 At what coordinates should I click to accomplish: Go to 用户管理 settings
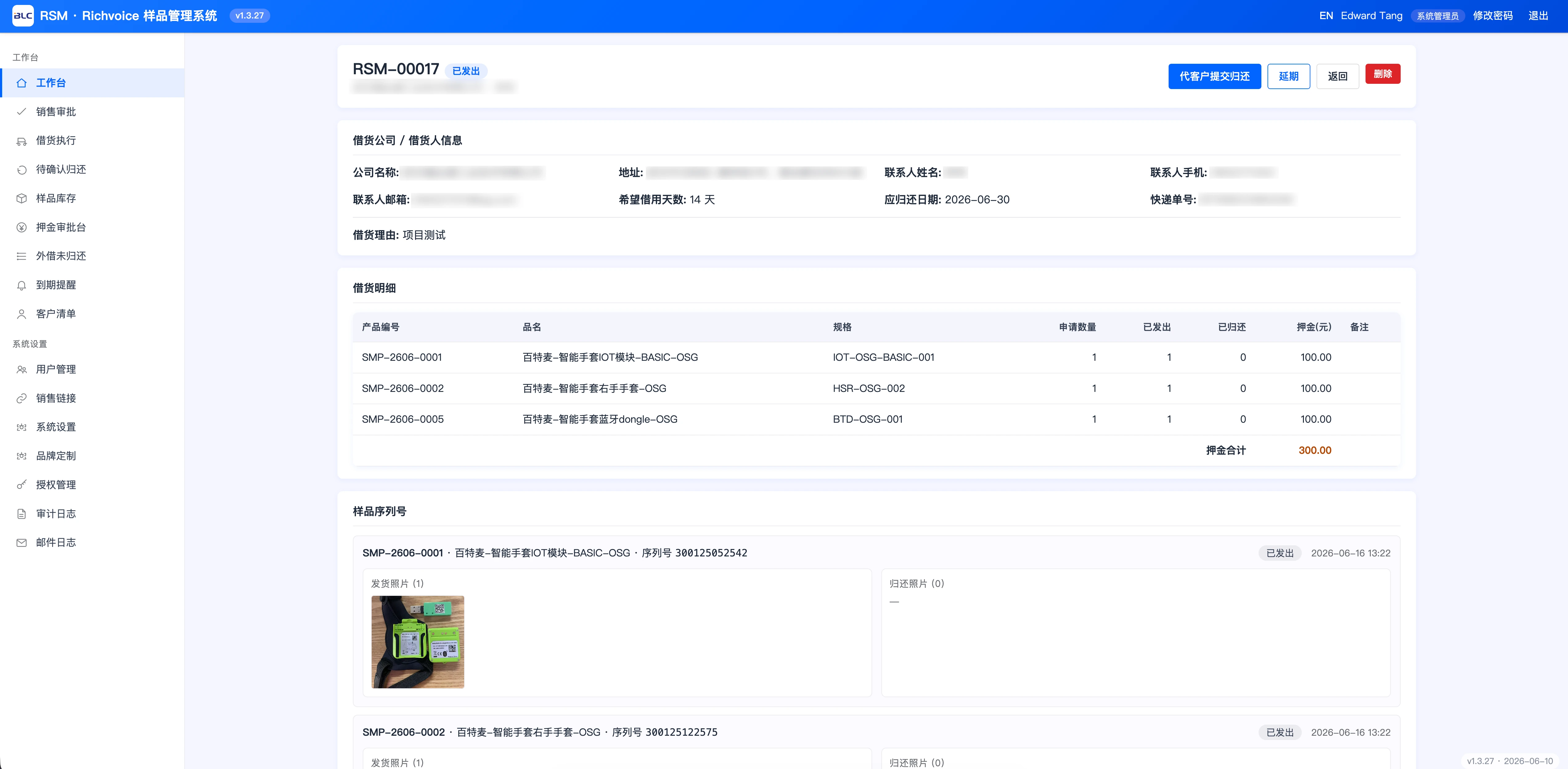(x=92, y=369)
